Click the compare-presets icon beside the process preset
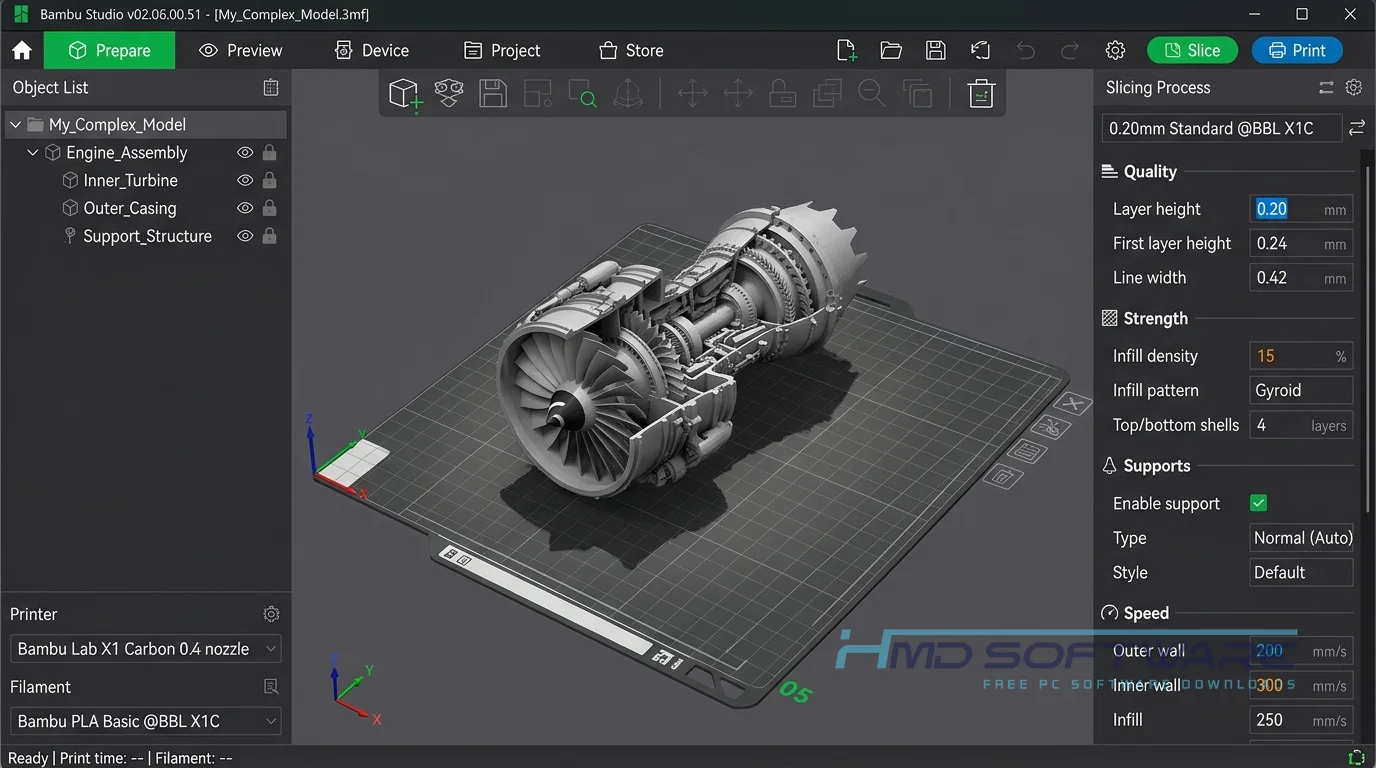Screen dimensions: 1376x768 [x=1356, y=128]
